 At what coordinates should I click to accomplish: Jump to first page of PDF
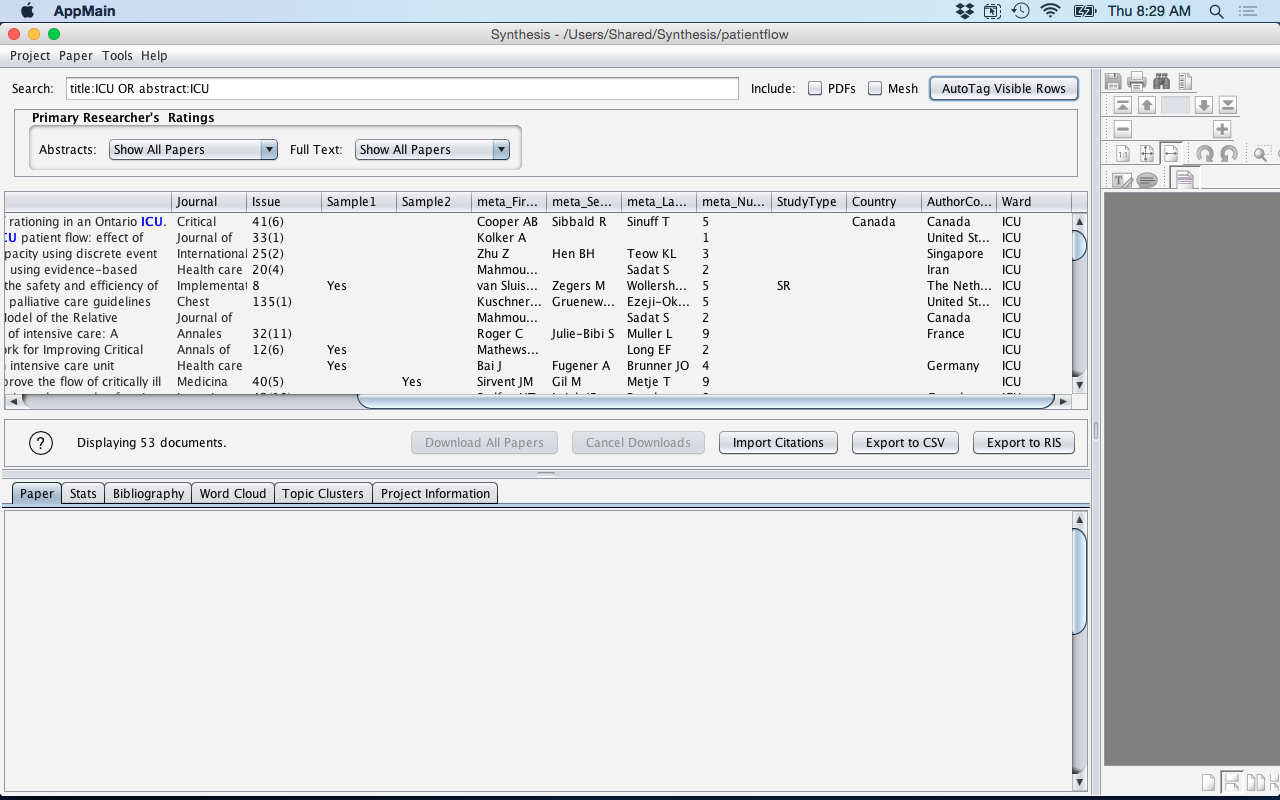pyautogui.click(x=1123, y=105)
